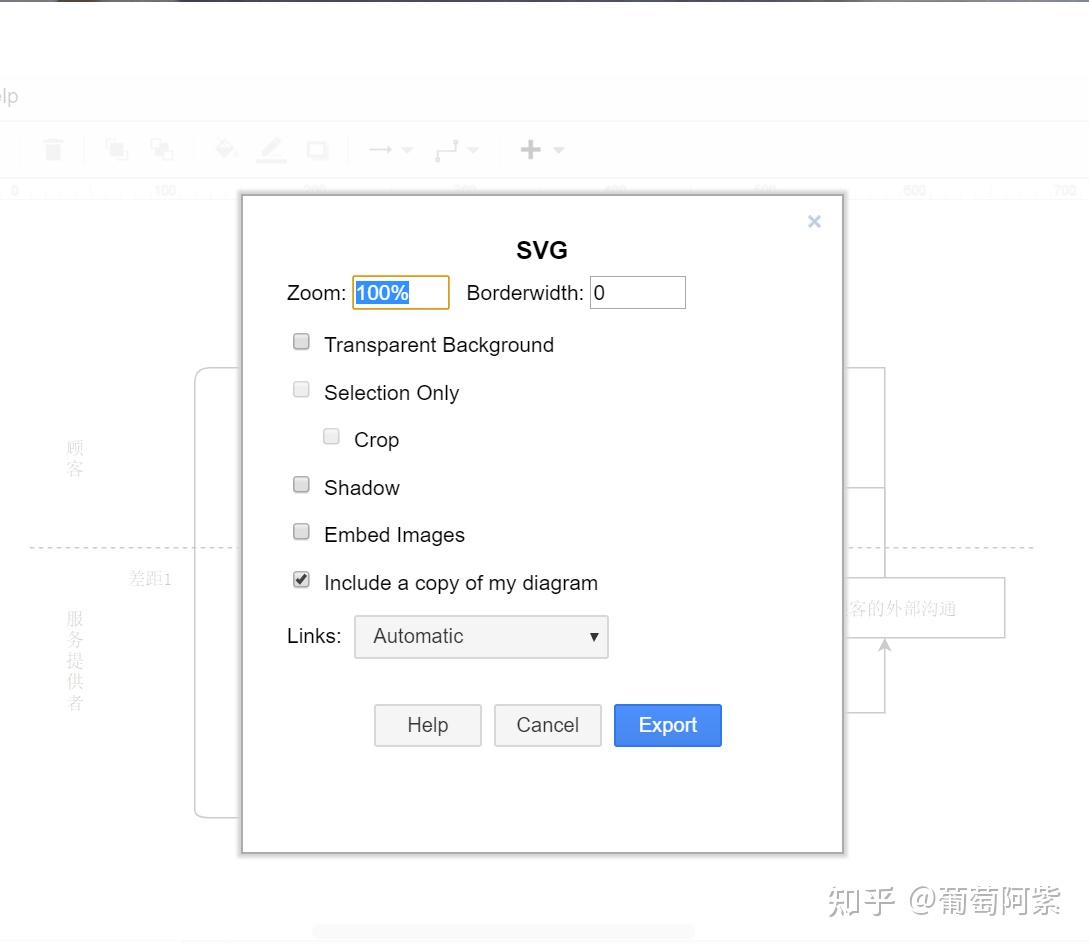Viewport: 1089px width, 945px height.
Task: Open the Links dropdown set to Automatic
Action: [x=481, y=637]
